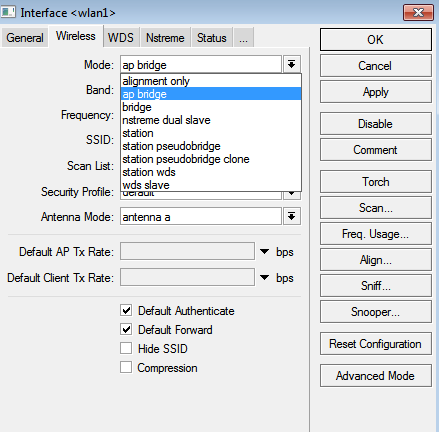Viewport: 439px width, 432px height.
Task: Open the Mode dropdown arrow
Action: pyautogui.click(x=292, y=64)
